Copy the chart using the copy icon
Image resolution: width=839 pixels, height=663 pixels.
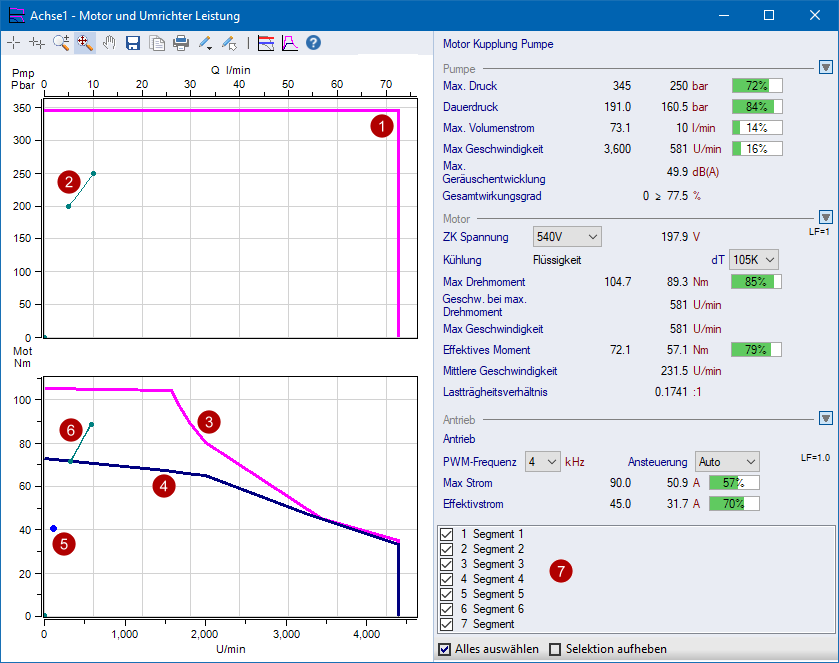157,43
